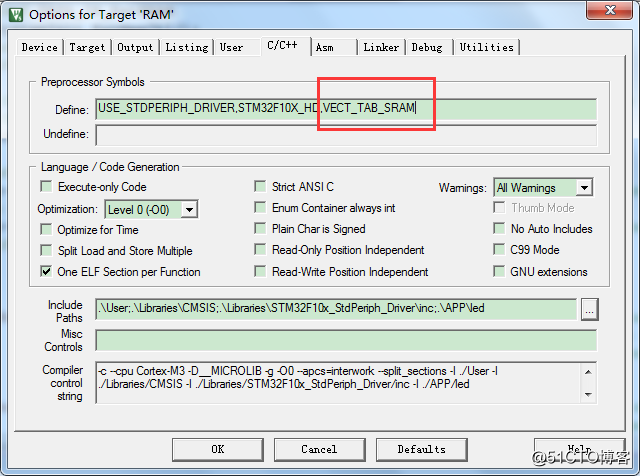
Task: Click the Help button
Action: click(x=580, y=449)
